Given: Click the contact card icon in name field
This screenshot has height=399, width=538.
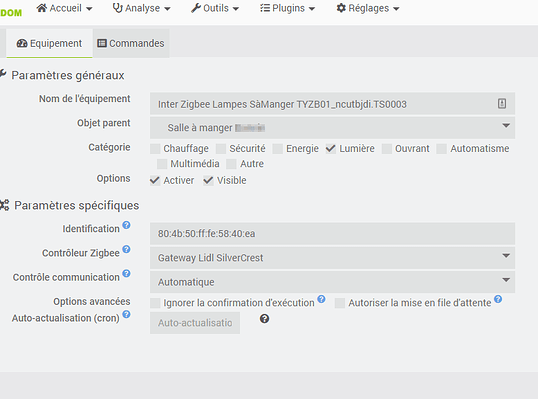Looking at the screenshot, I should pos(502,103).
